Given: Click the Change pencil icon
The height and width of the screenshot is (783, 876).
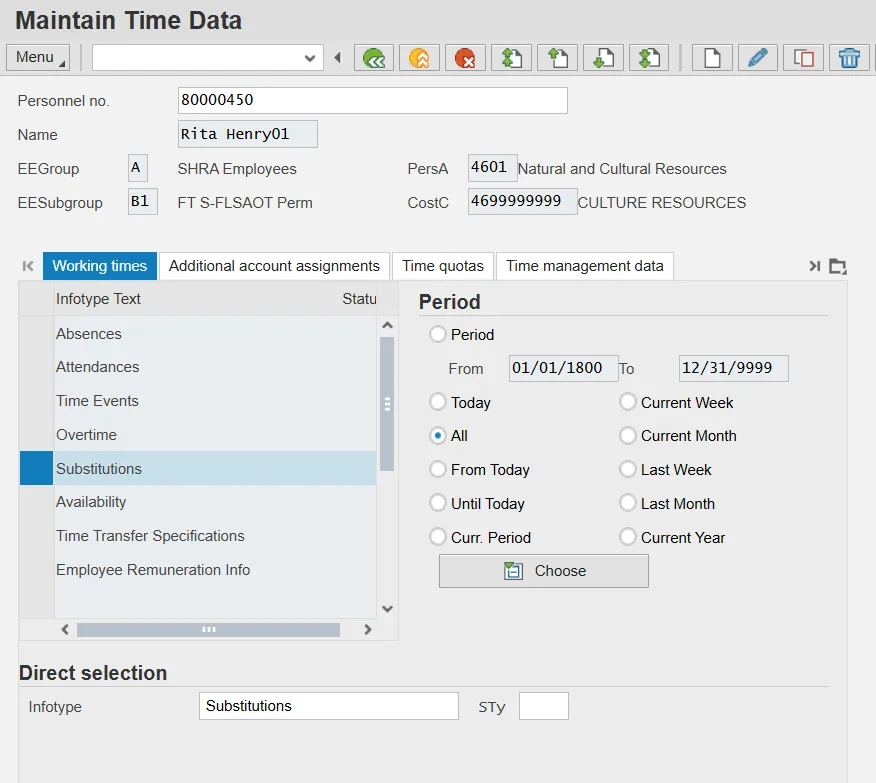Looking at the screenshot, I should pyautogui.click(x=758, y=58).
